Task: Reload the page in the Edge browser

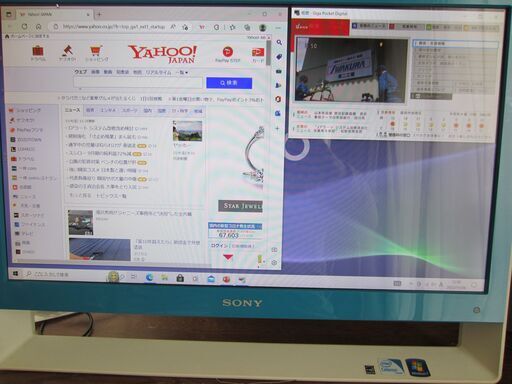Action: 24,26
